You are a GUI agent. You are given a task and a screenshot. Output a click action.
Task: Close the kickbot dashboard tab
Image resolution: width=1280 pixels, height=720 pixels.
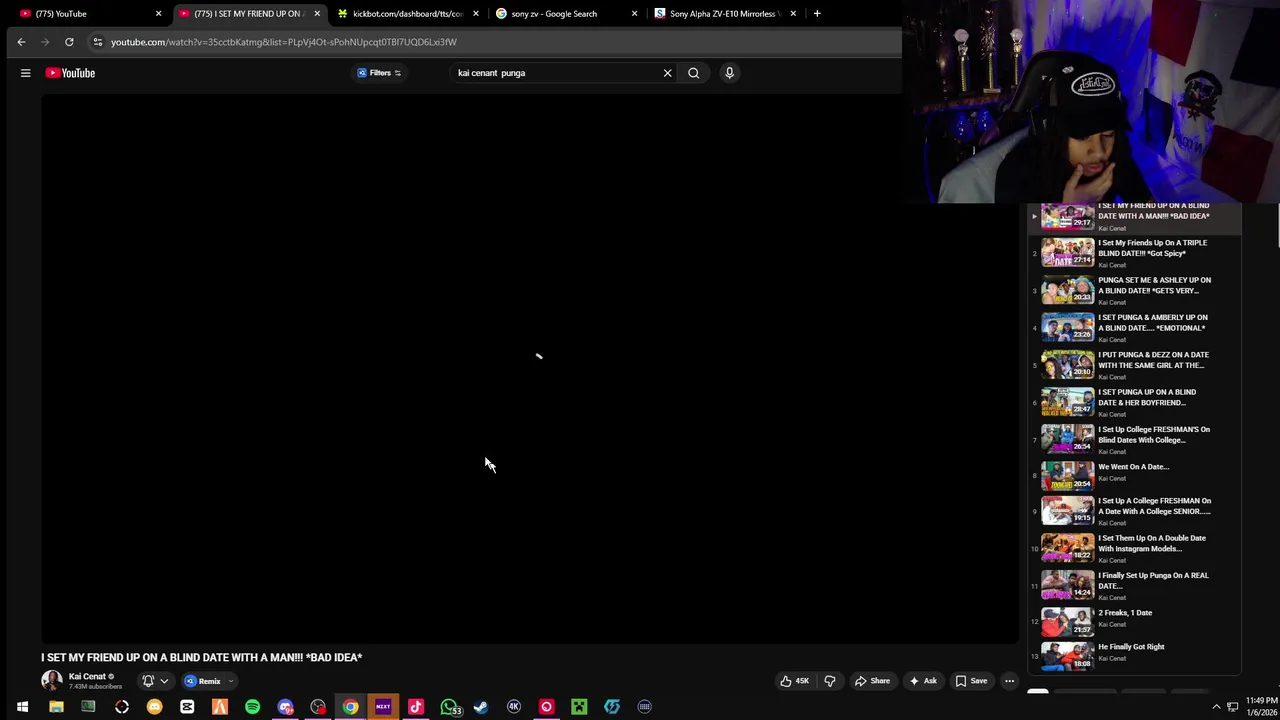click(476, 14)
